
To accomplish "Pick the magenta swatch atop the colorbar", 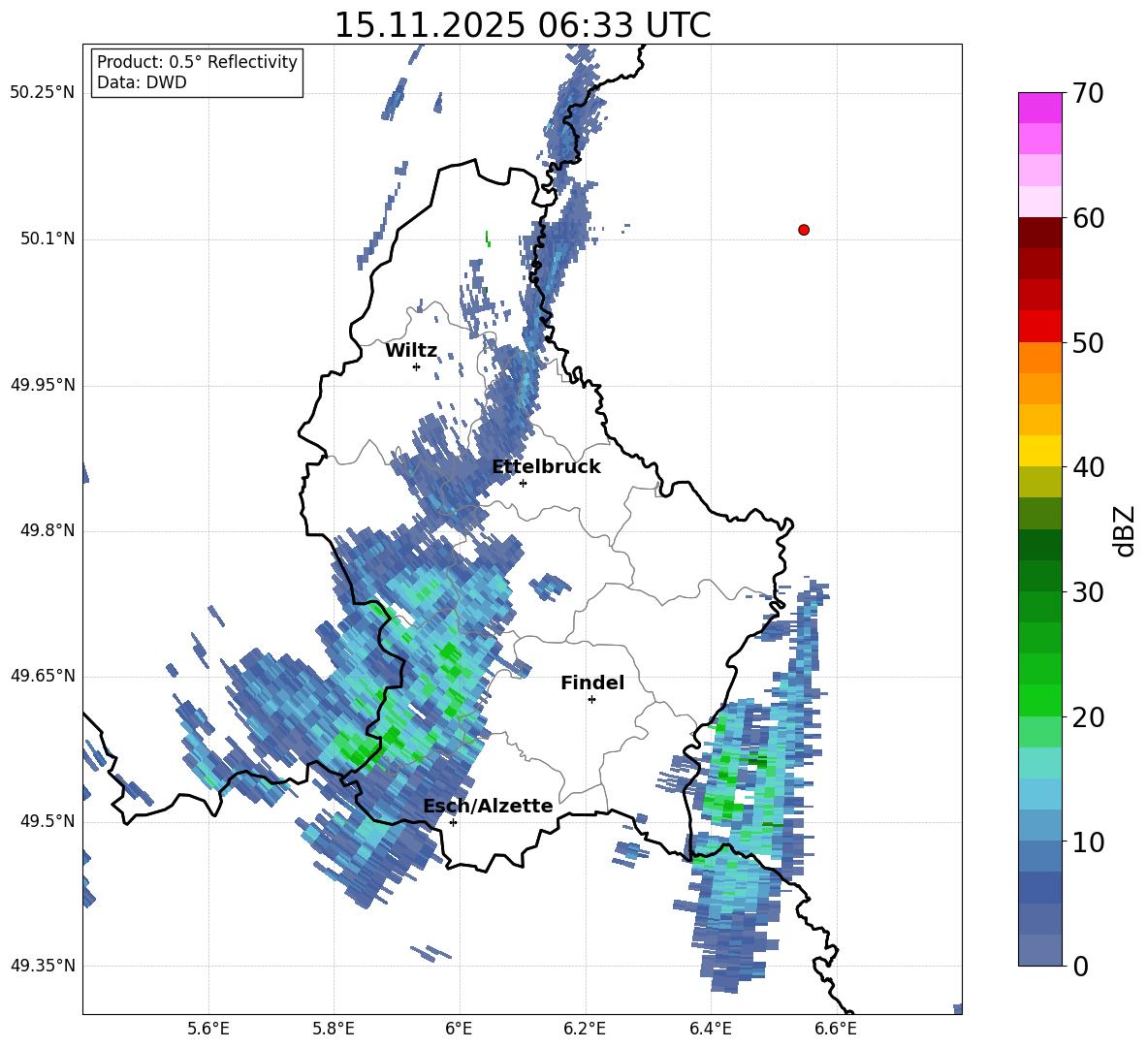I will pos(1039,108).
